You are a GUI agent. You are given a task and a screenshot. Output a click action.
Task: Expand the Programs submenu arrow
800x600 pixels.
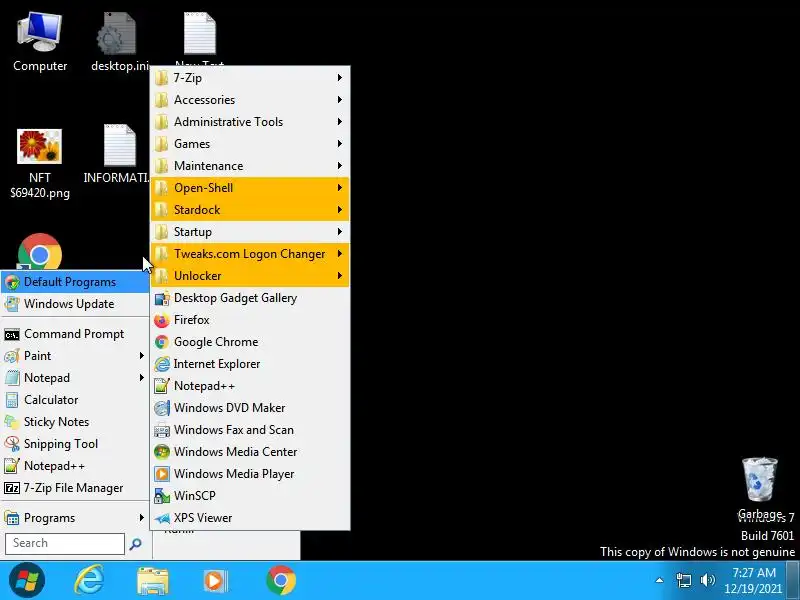pos(141,518)
